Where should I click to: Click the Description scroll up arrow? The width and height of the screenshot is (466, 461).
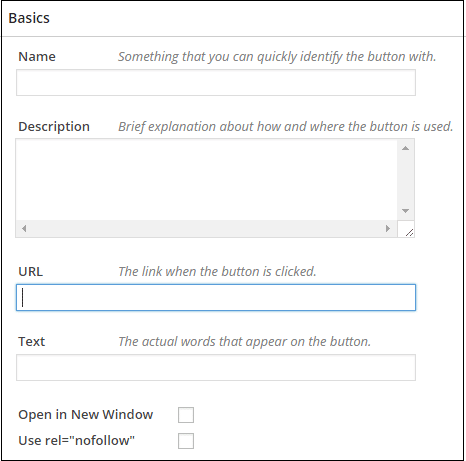click(x=405, y=148)
